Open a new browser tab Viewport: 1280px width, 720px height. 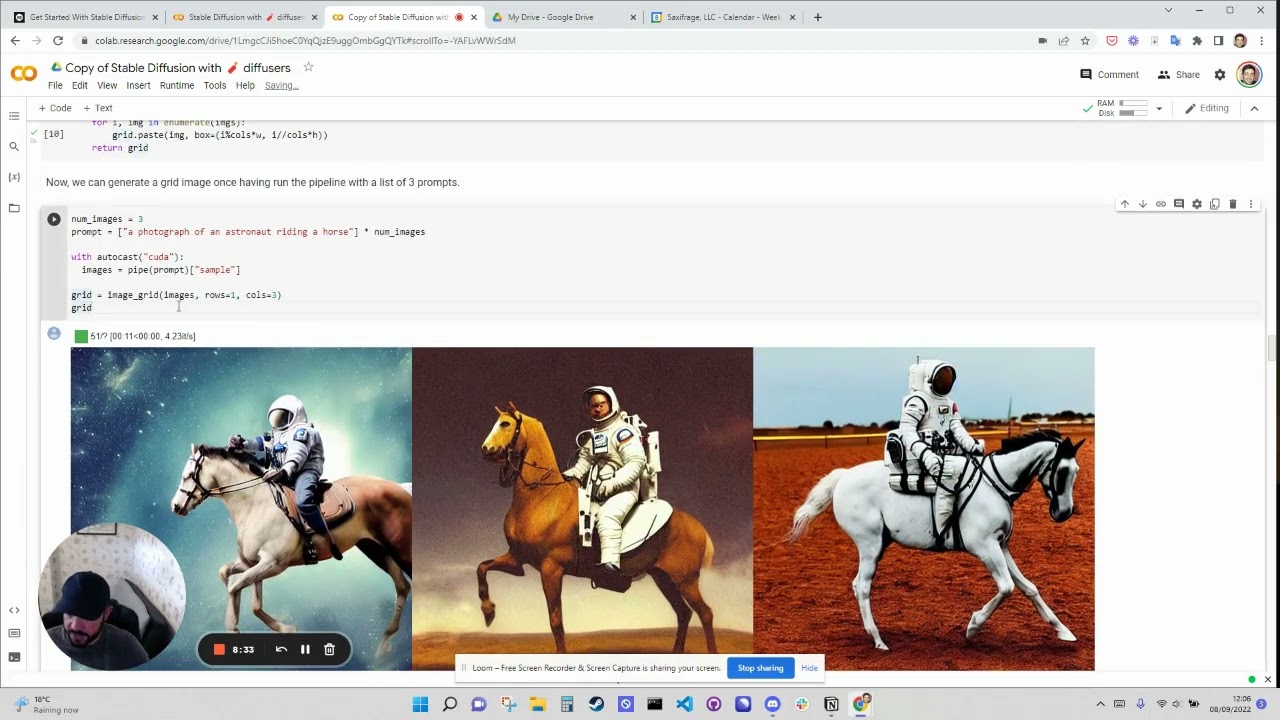817,17
